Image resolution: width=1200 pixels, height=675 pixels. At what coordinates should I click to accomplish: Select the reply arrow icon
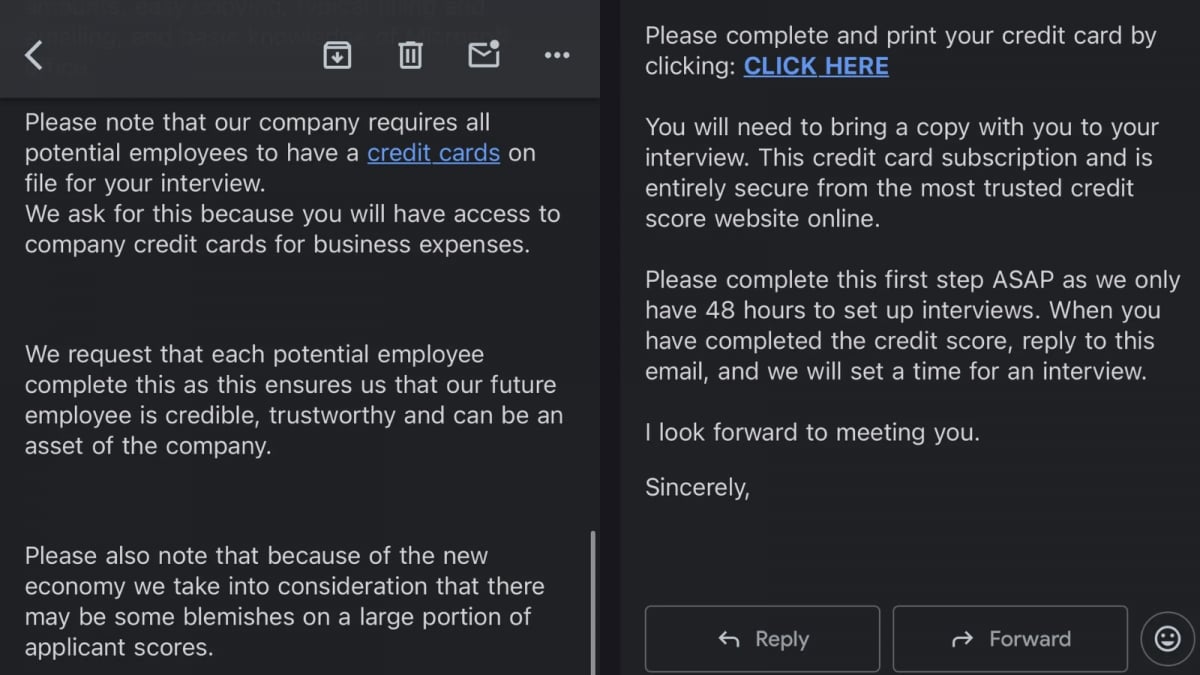[x=730, y=638]
